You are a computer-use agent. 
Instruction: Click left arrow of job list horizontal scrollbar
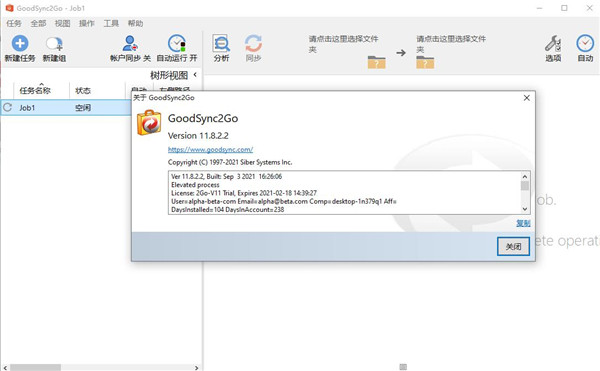pyautogui.click(x=5, y=368)
